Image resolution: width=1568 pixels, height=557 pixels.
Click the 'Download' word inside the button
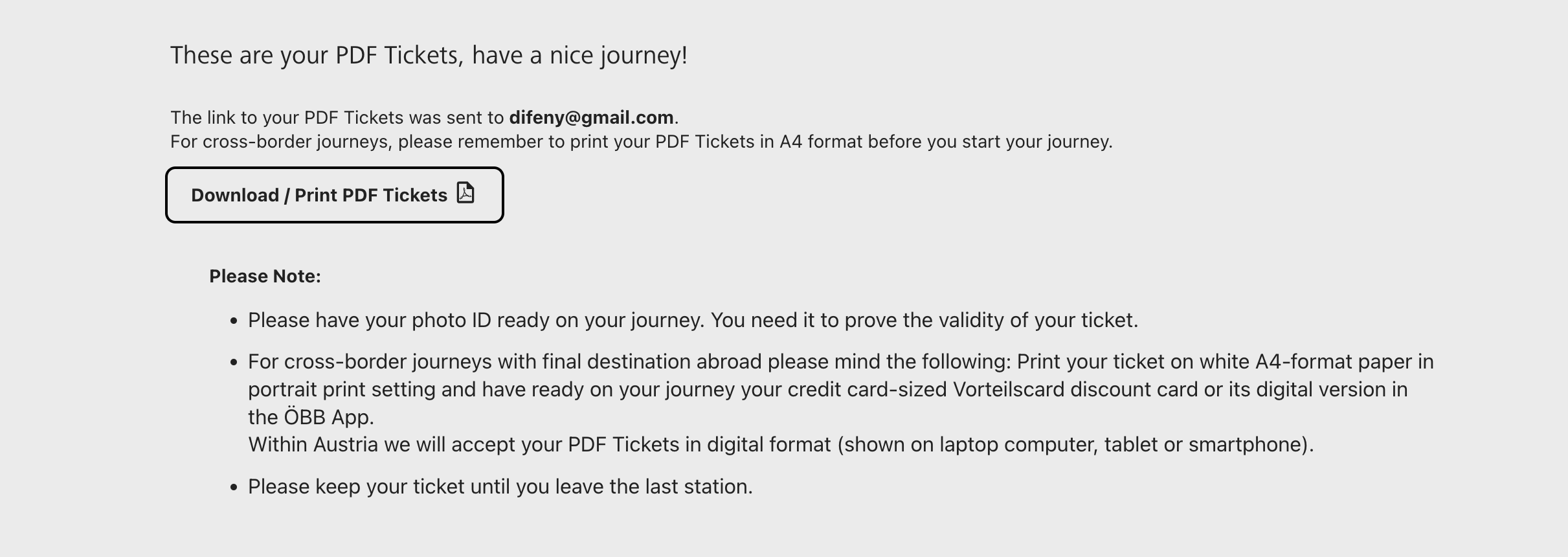pos(235,196)
